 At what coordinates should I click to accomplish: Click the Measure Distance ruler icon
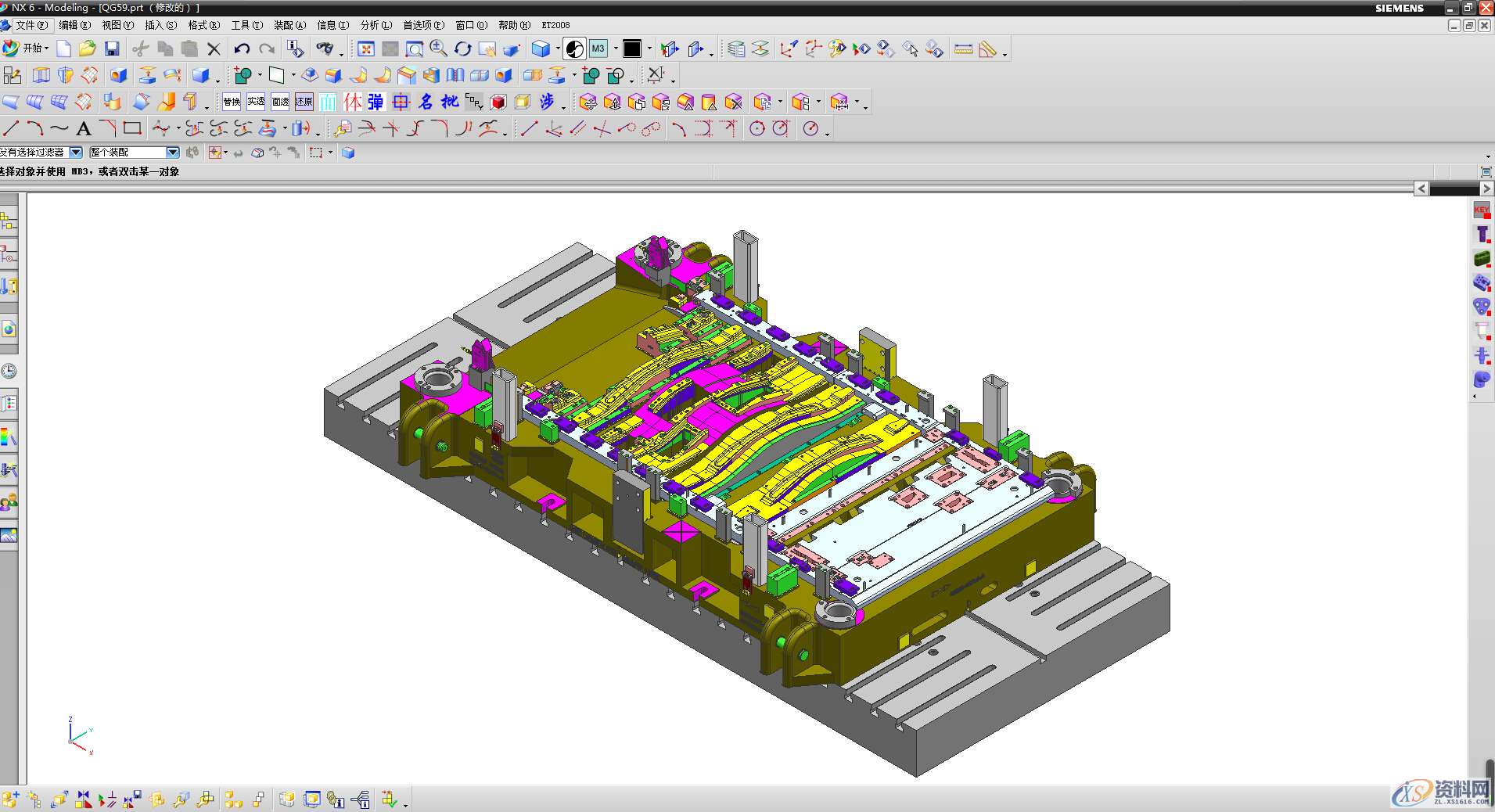(x=963, y=49)
